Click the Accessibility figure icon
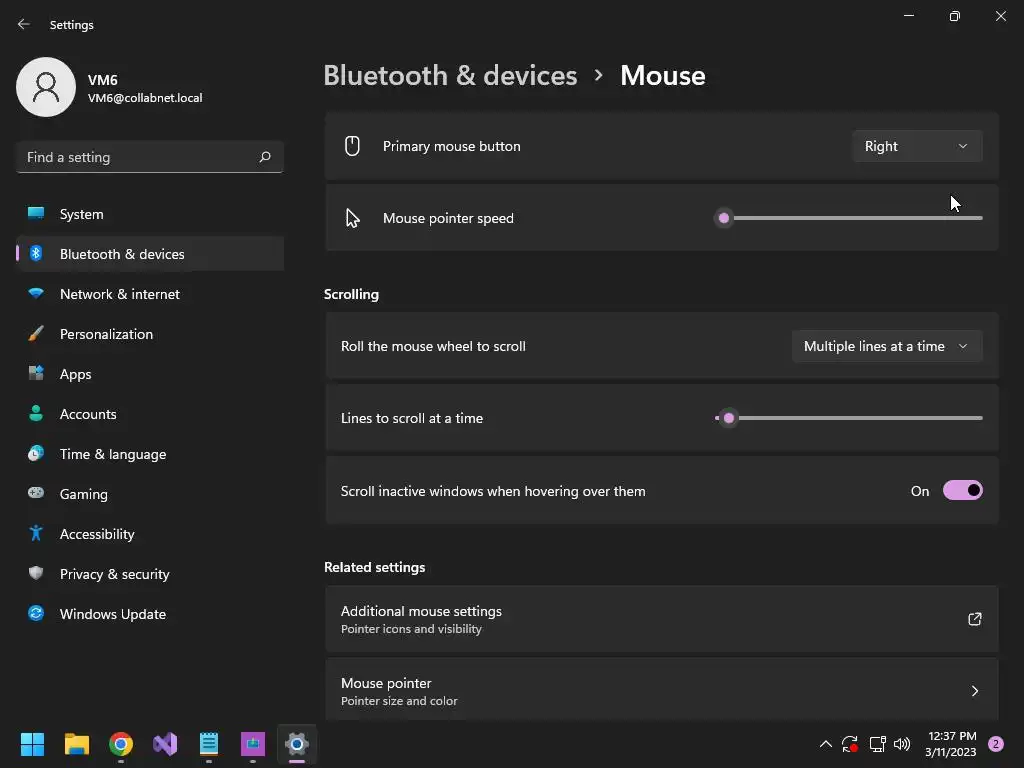The height and width of the screenshot is (768, 1024). 36,534
